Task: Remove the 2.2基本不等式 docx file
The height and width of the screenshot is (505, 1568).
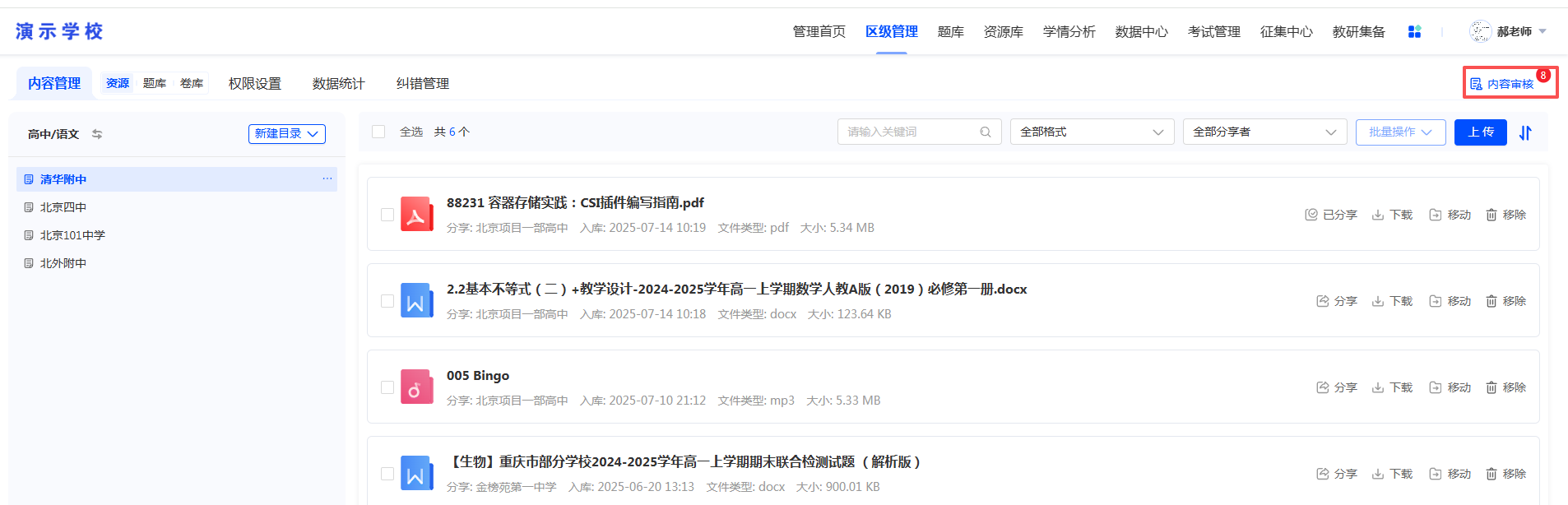Action: click(x=1505, y=301)
